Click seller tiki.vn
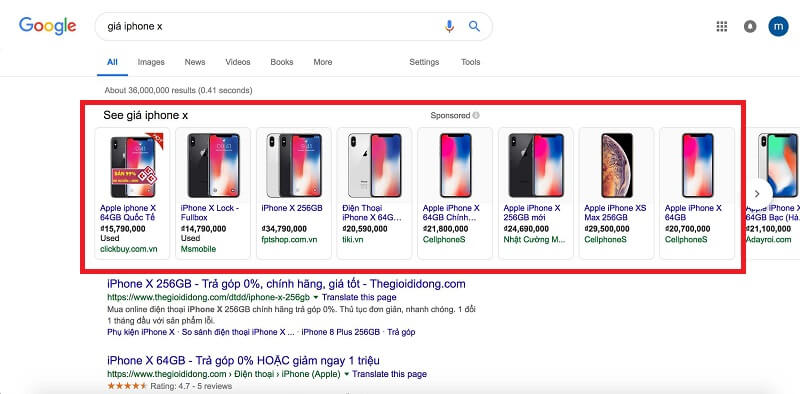Image resolution: width=800 pixels, height=394 pixels. pyautogui.click(x=353, y=239)
